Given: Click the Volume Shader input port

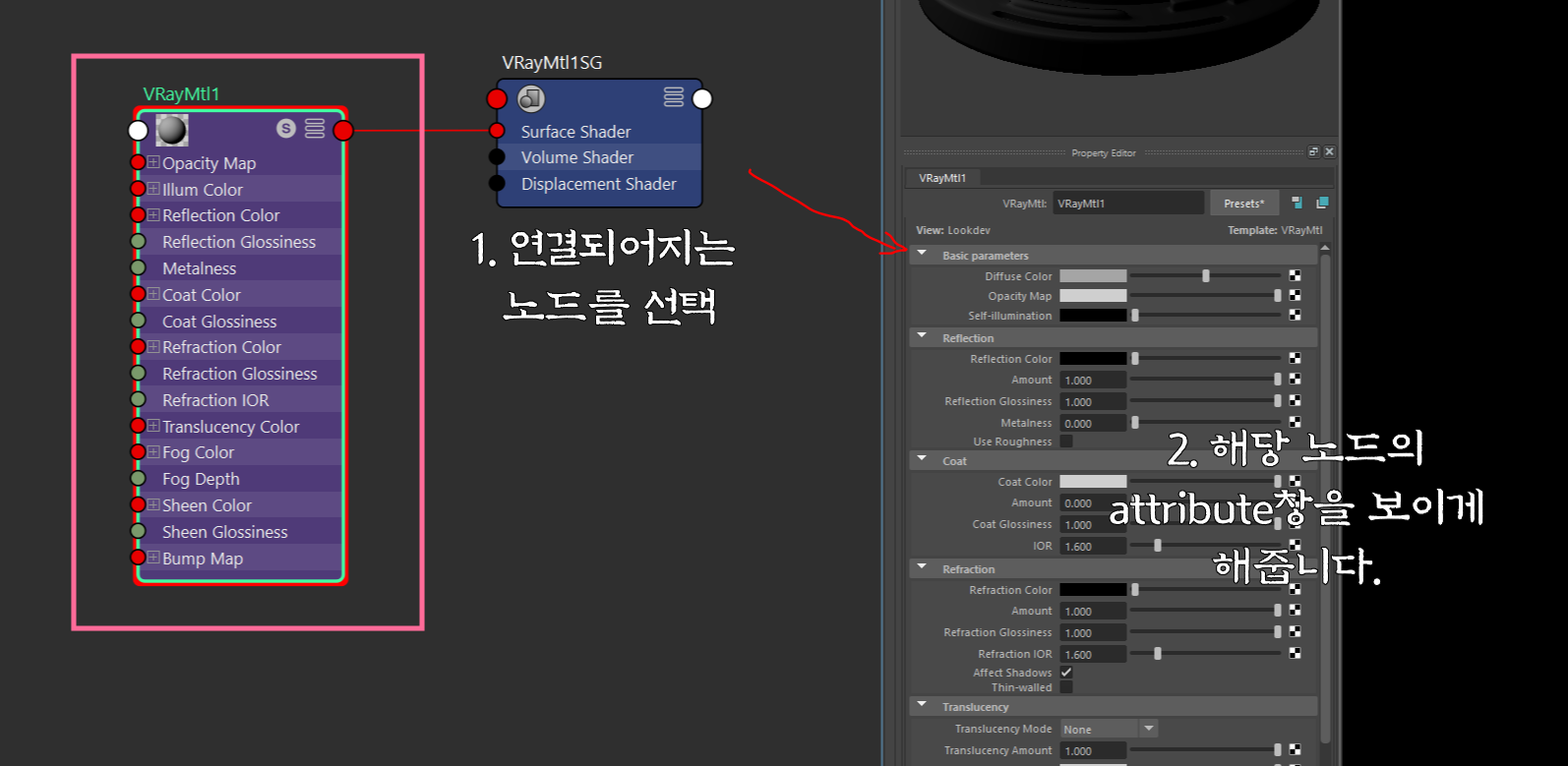Looking at the screenshot, I should point(497,157).
